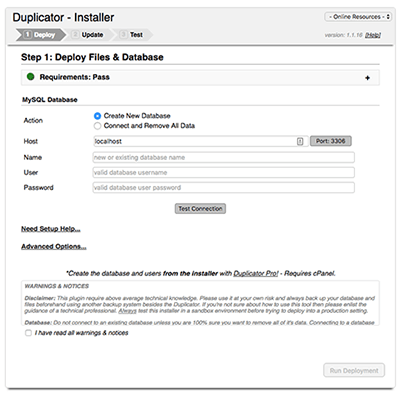Select Connect and Remove All Data

pyautogui.click(x=97, y=126)
